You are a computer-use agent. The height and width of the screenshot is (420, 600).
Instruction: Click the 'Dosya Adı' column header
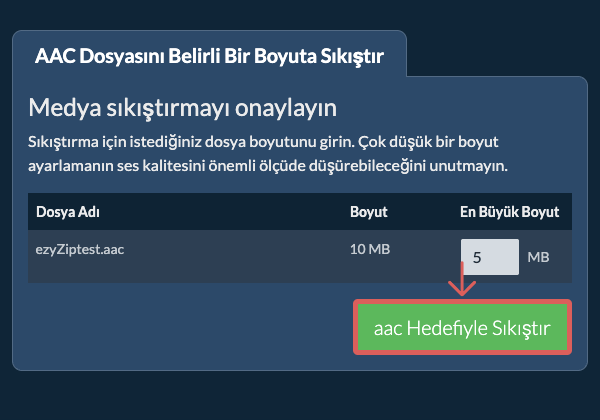[x=68, y=212]
